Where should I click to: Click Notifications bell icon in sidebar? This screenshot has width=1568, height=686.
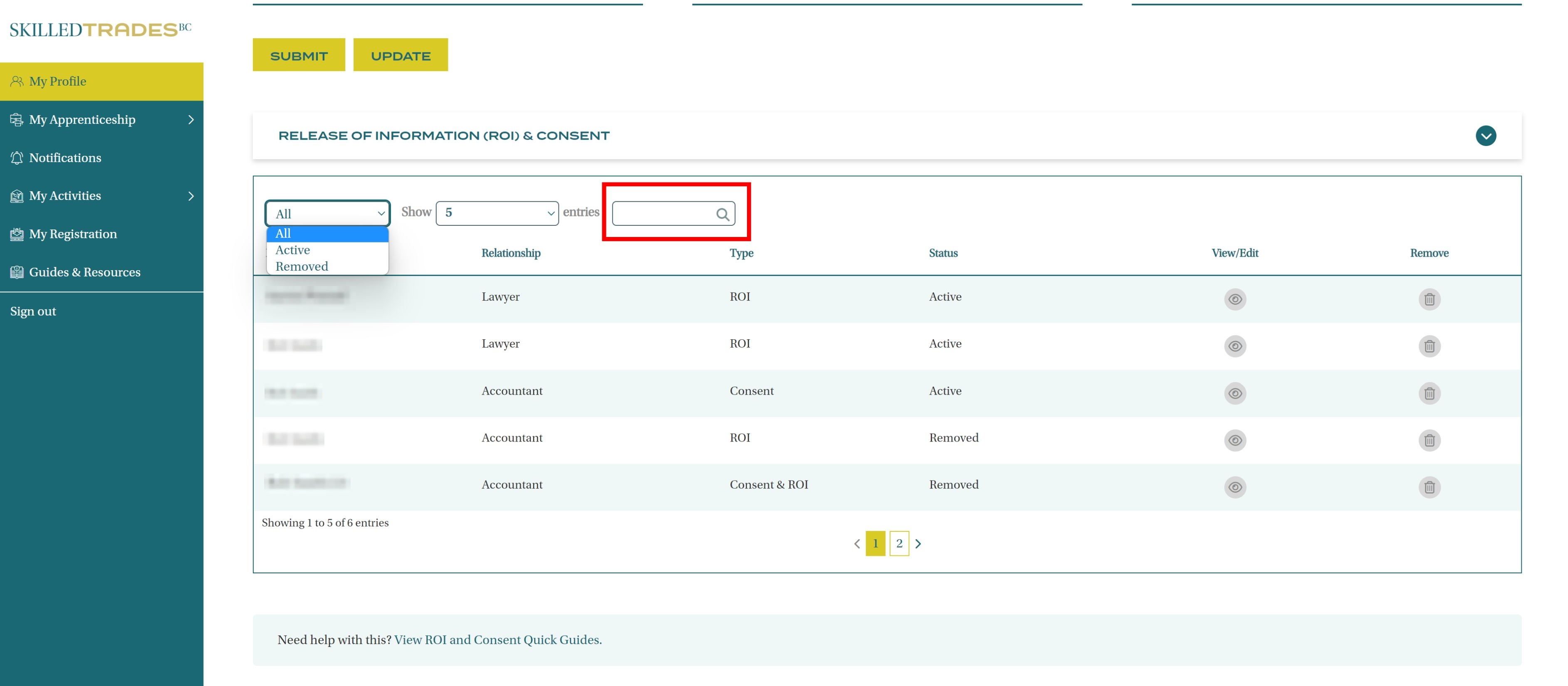point(17,158)
